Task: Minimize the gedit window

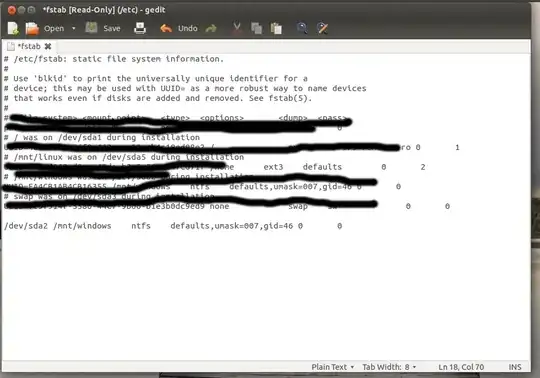Action: click(x=22, y=10)
